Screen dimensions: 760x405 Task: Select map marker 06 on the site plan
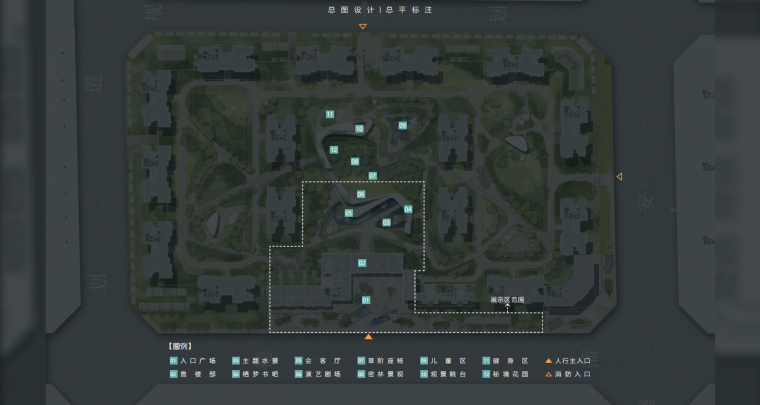pos(361,194)
